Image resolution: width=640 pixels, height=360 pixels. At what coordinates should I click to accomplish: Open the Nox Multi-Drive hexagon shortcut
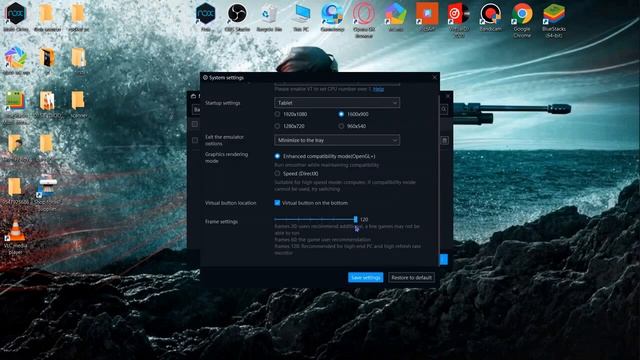(x=16, y=17)
